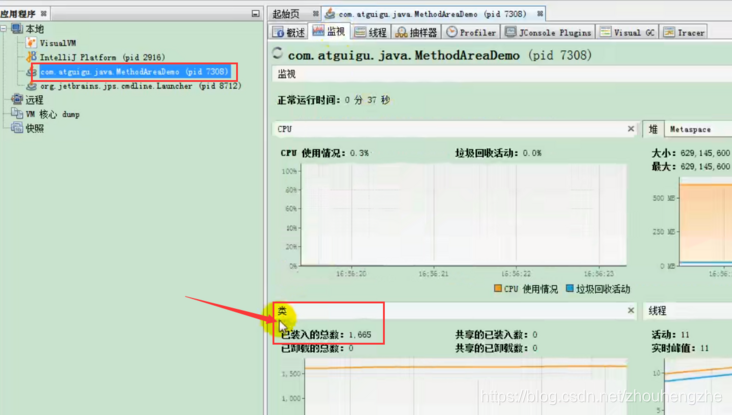Click the 垃圾回收活动 0.0% value
The image size is (732, 415).
click(x=532, y=153)
